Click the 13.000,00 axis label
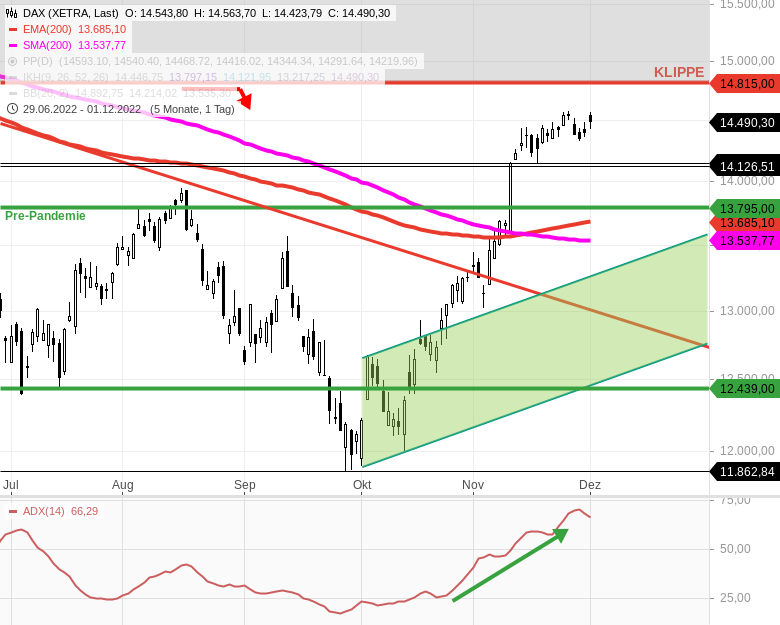 (x=747, y=311)
